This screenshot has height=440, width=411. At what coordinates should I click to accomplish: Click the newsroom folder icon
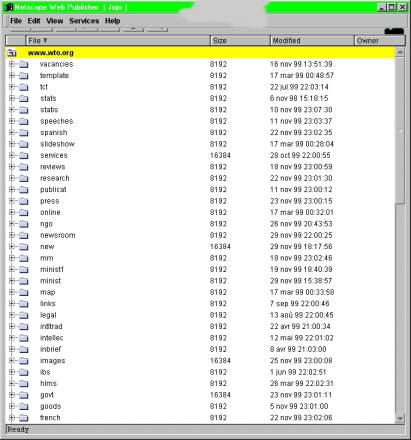click(24, 235)
